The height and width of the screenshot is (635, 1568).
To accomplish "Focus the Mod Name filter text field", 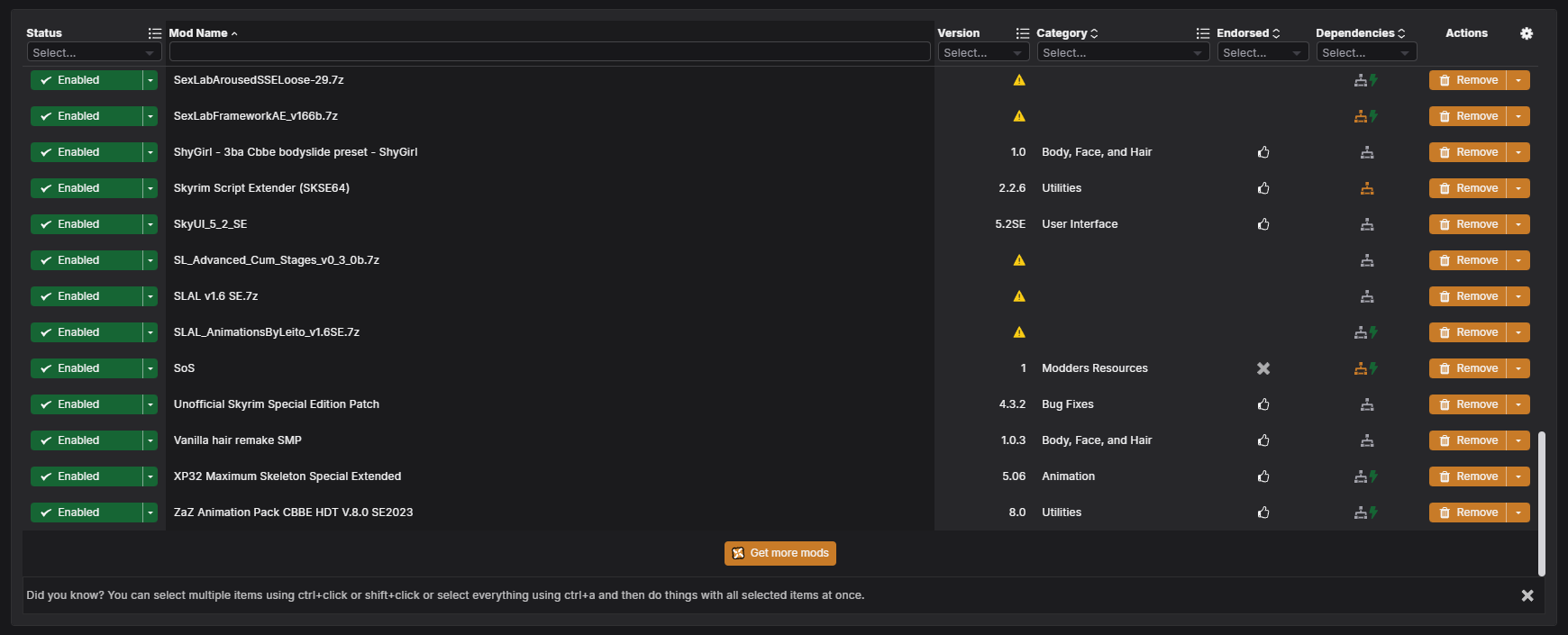I will click(x=550, y=52).
